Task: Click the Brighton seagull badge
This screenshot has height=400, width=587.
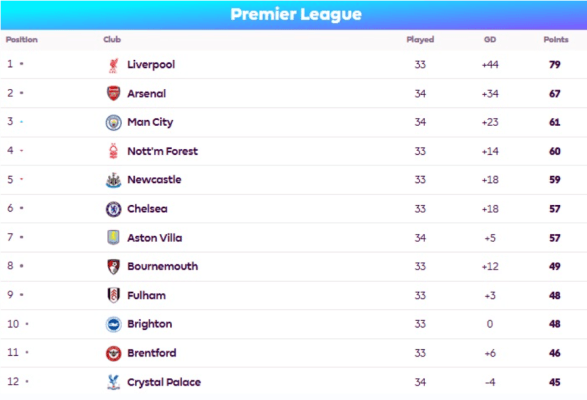Action: [x=113, y=324]
